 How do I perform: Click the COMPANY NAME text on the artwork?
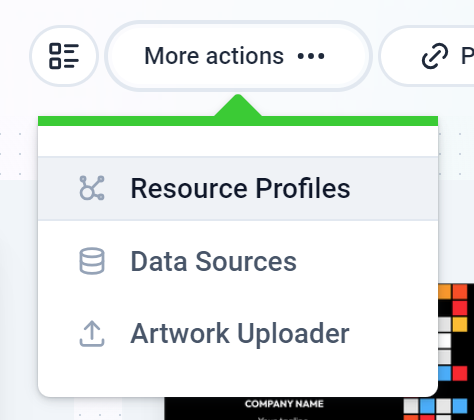point(284,404)
